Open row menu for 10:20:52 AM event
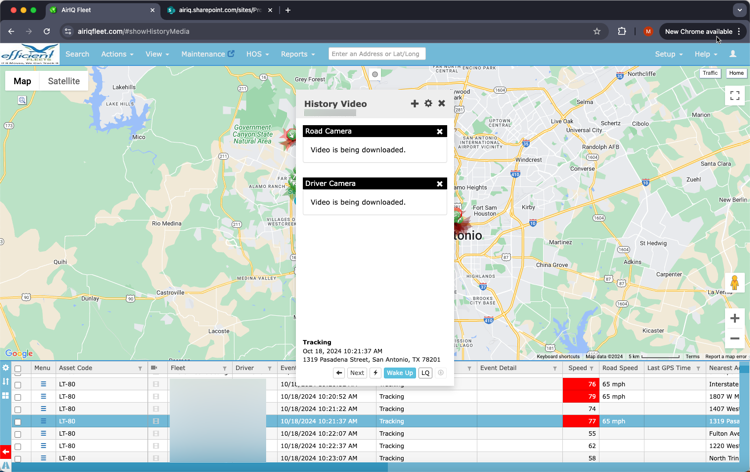This screenshot has width=750, height=472. pos(43,396)
